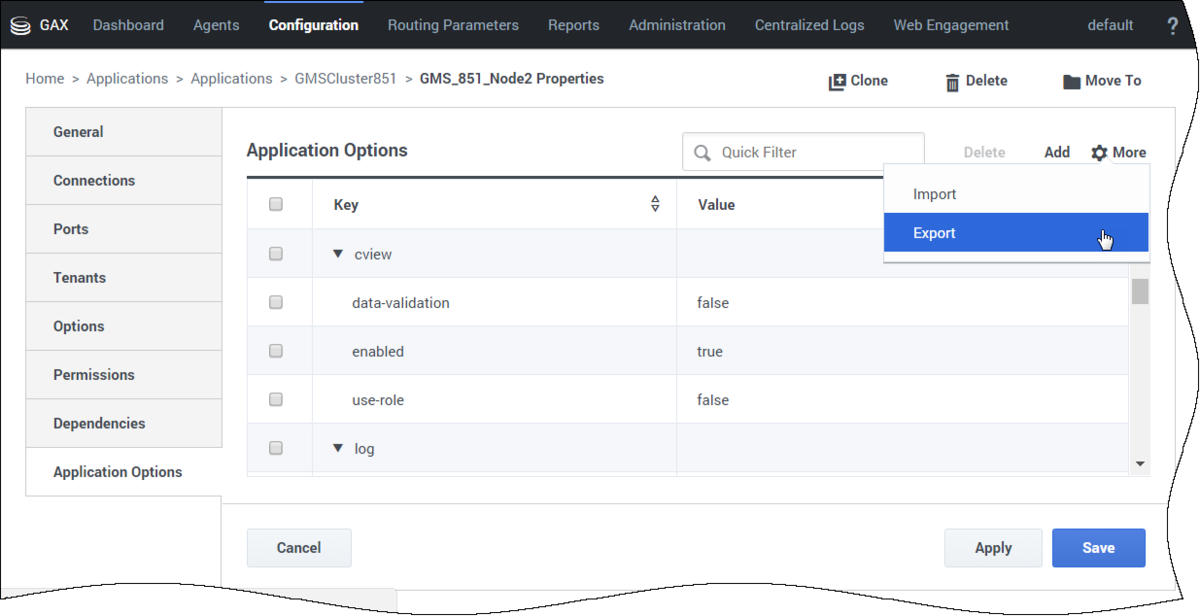Click the magnifier icon in Quick Filter

[x=703, y=153]
